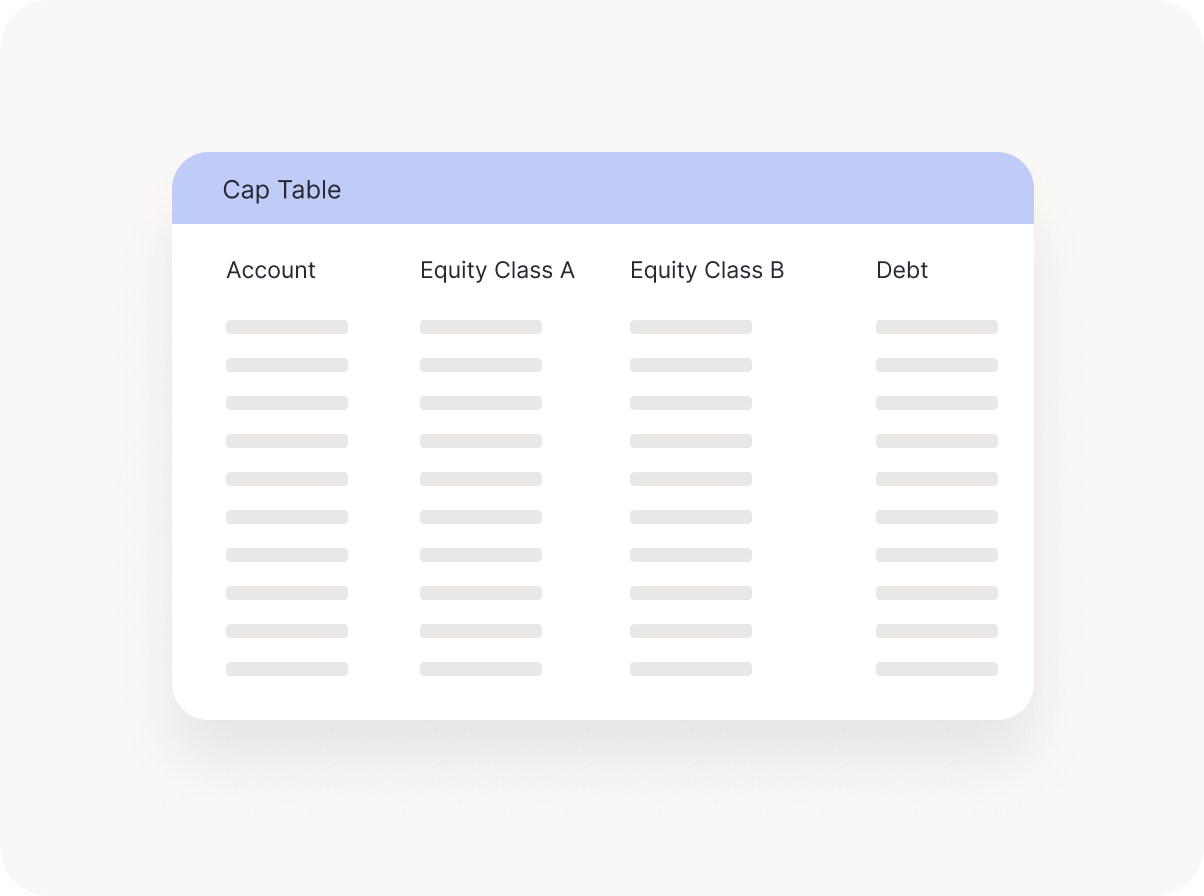Click the second cell under Debt
This screenshot has height=896, width=1204.
[x=937, y=365]
